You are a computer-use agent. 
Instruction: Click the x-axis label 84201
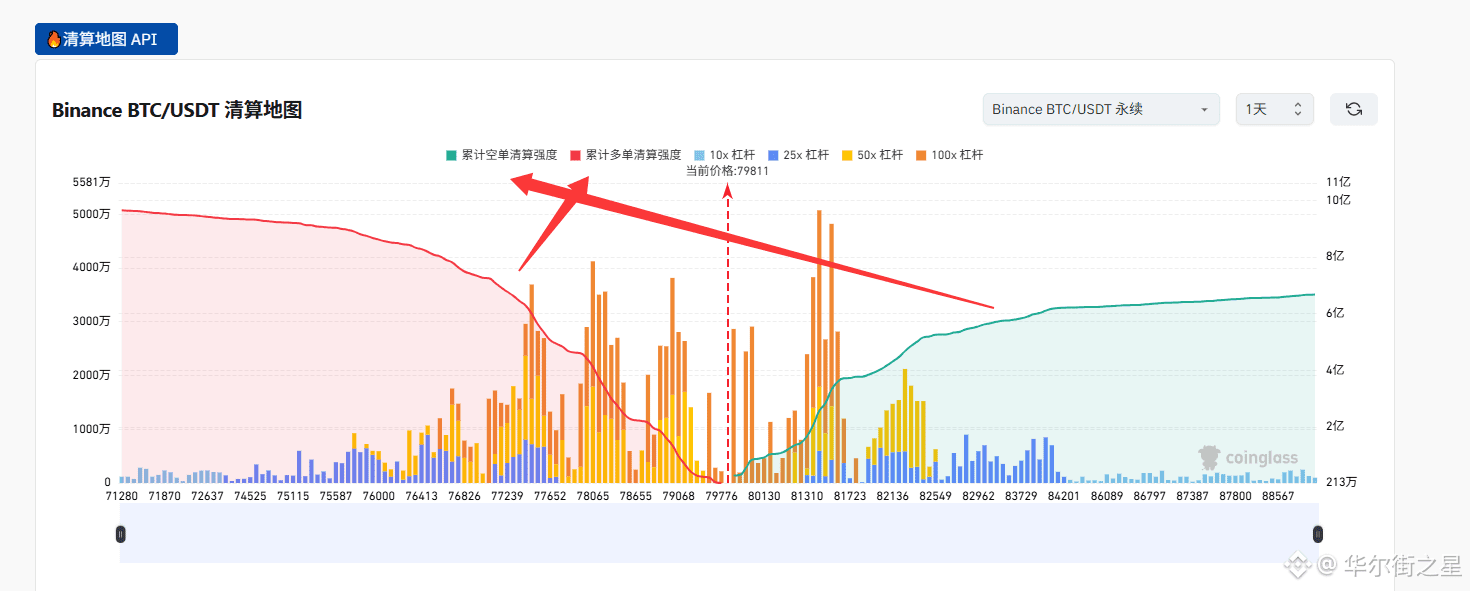tap(1063, 496)
